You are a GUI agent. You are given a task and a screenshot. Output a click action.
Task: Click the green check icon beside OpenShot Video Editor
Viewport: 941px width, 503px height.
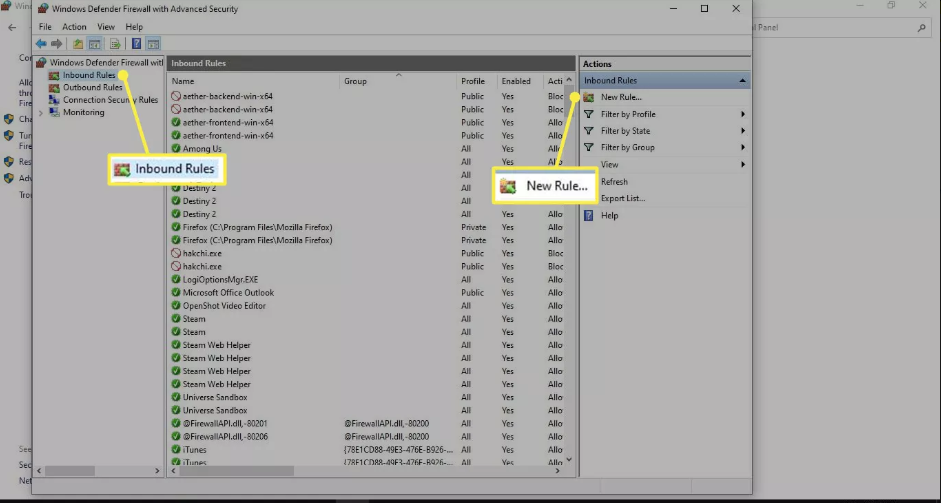click(x=176, y=306)
